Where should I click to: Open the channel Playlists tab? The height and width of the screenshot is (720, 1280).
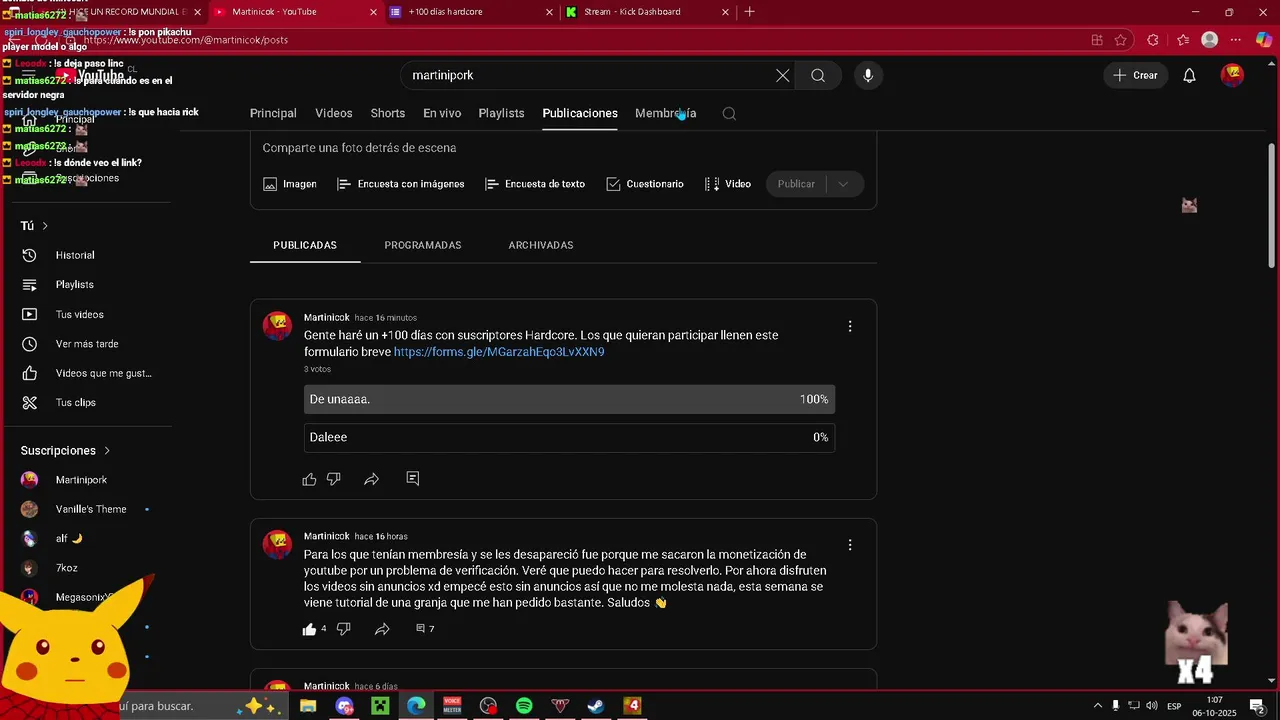coord(501,113)
